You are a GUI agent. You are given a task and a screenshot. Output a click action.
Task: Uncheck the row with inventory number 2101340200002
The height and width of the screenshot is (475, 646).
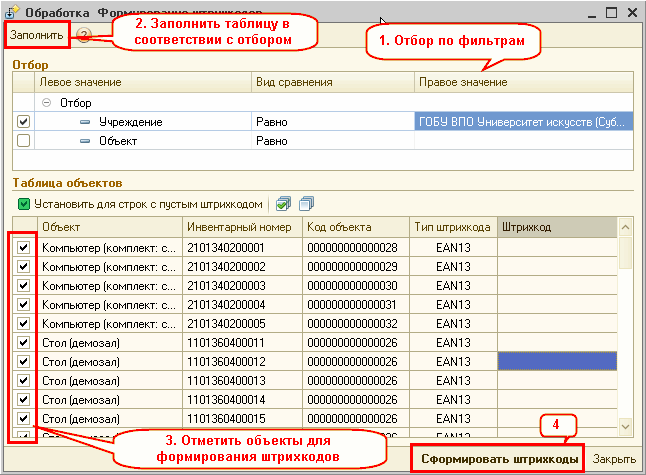(x=23, y=266)
